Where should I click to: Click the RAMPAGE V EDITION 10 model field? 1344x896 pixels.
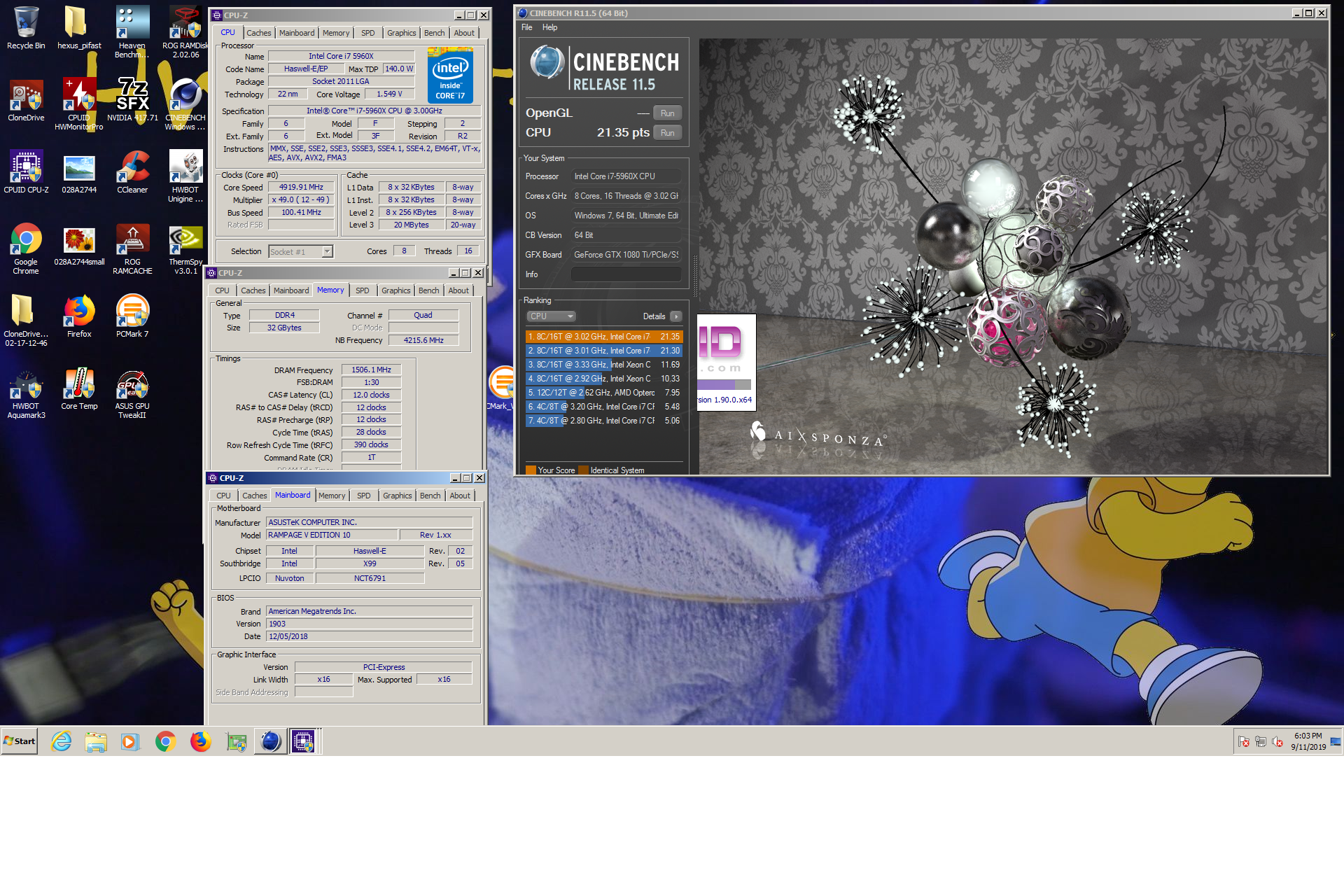tap(331, 535)
